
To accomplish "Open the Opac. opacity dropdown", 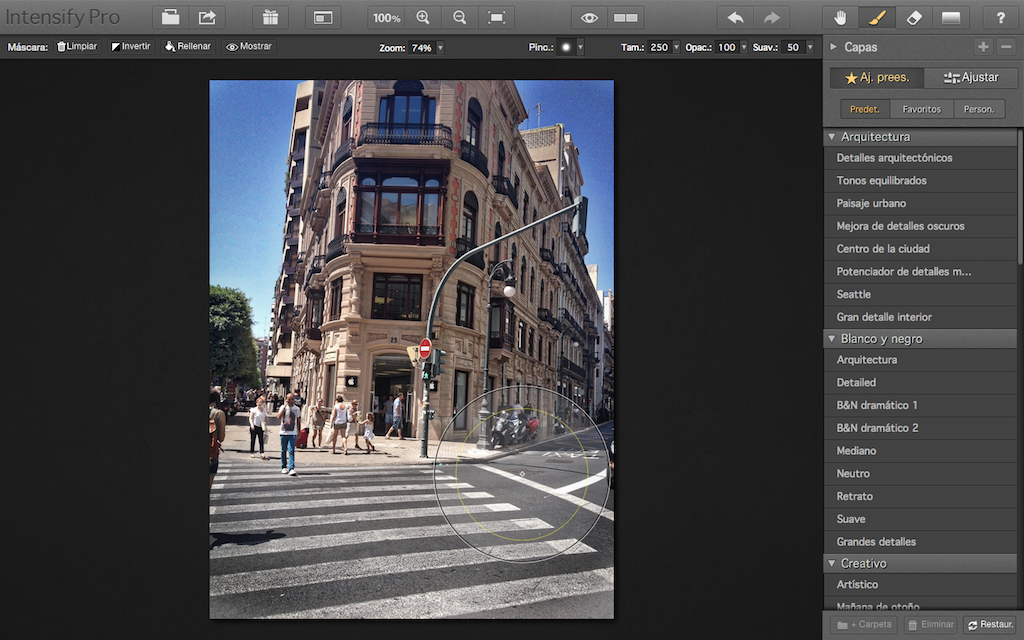I will point(743,47).
